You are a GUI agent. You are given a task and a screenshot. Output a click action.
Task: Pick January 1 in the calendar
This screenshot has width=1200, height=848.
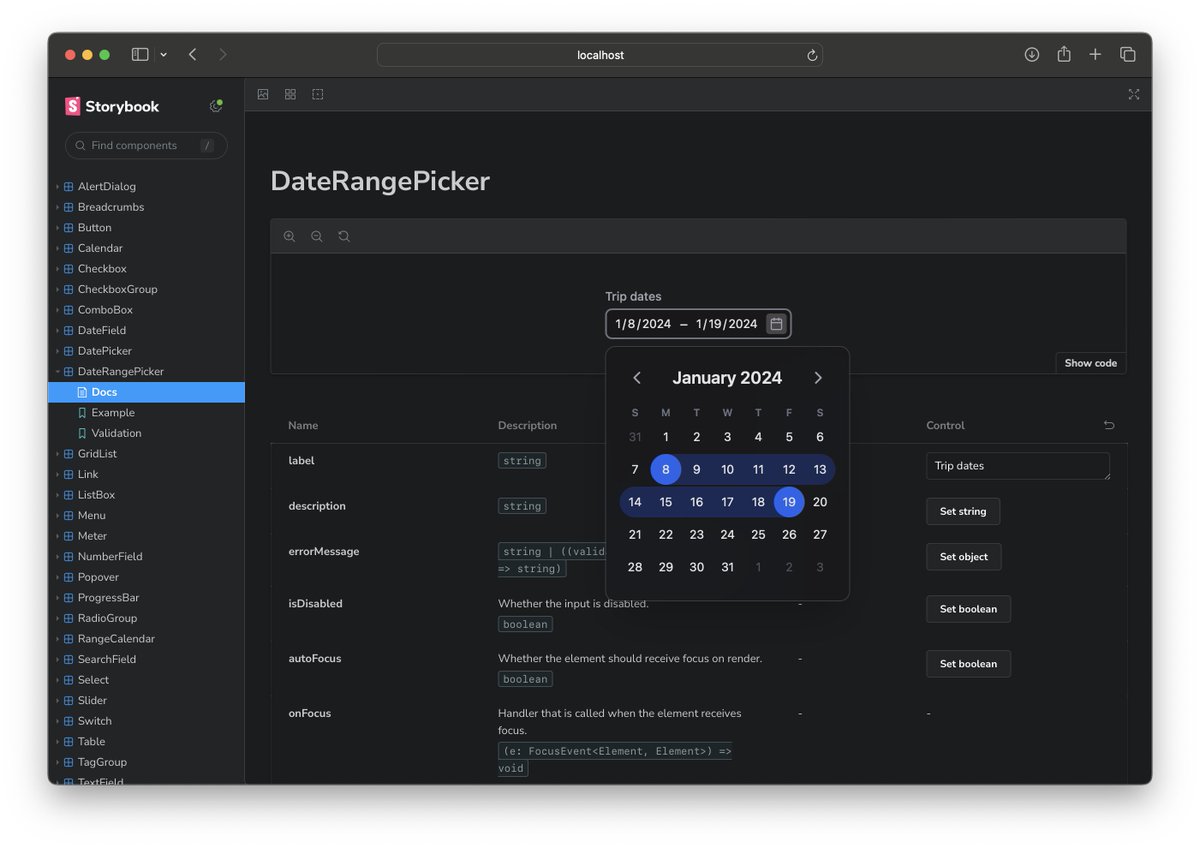point(666,437)
